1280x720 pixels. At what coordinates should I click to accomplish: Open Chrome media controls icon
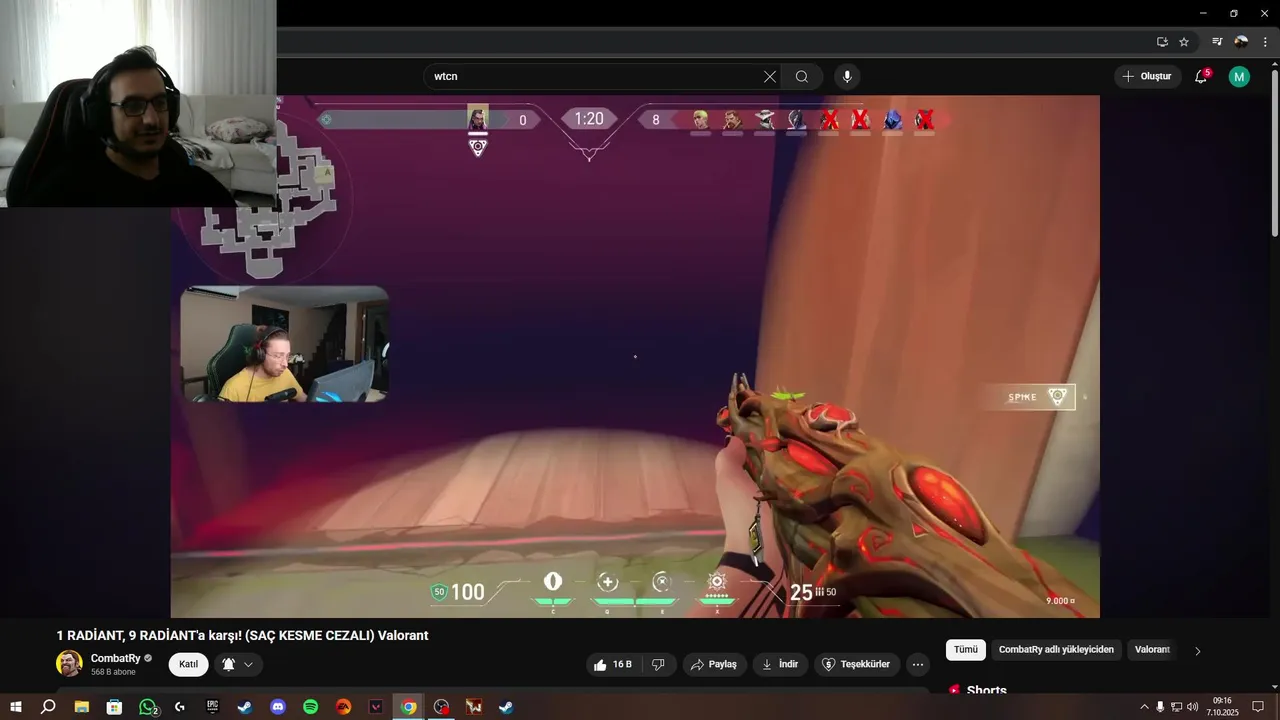click(x=1217, y=42)
